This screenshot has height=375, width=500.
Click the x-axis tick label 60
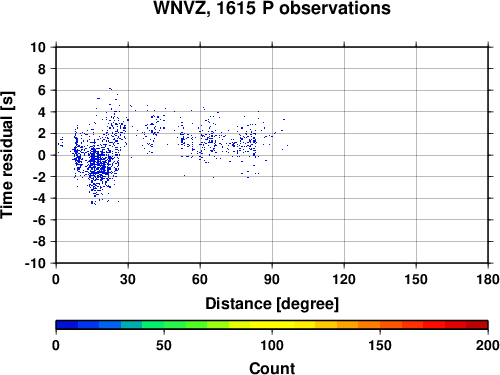(200, 279)
